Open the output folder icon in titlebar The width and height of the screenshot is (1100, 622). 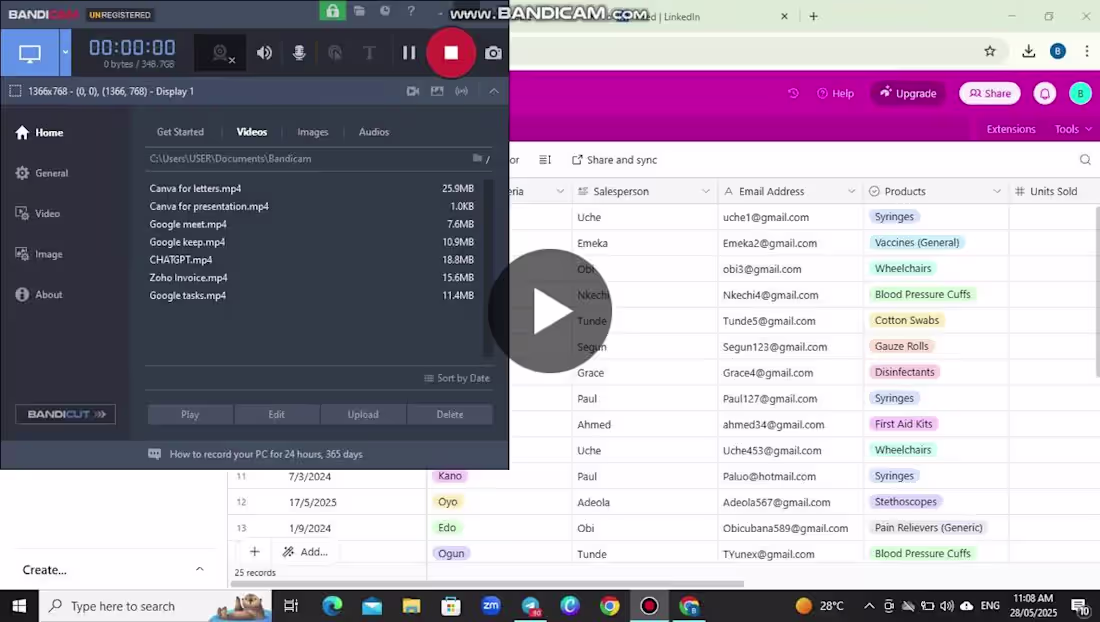click(359, 14)
